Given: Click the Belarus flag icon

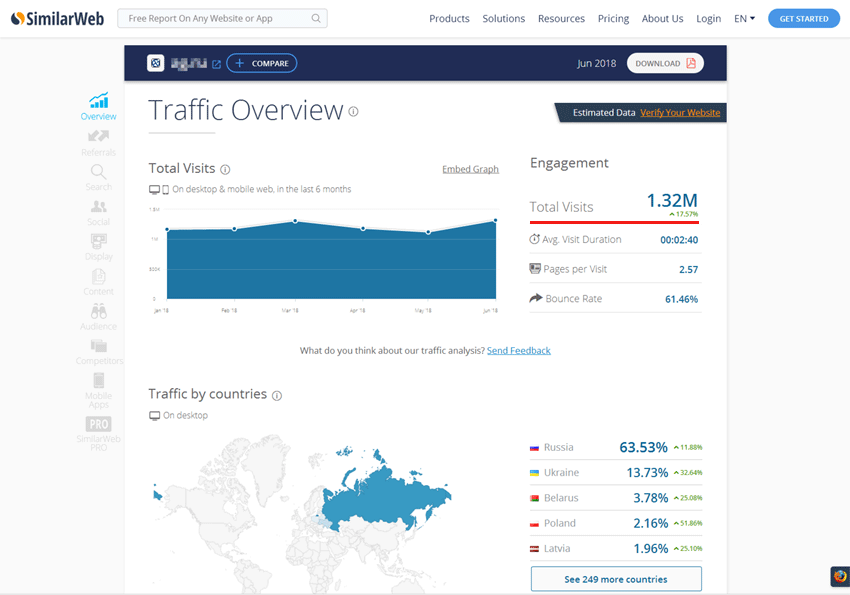Looking at the screenshot, I should pos(534,498).
